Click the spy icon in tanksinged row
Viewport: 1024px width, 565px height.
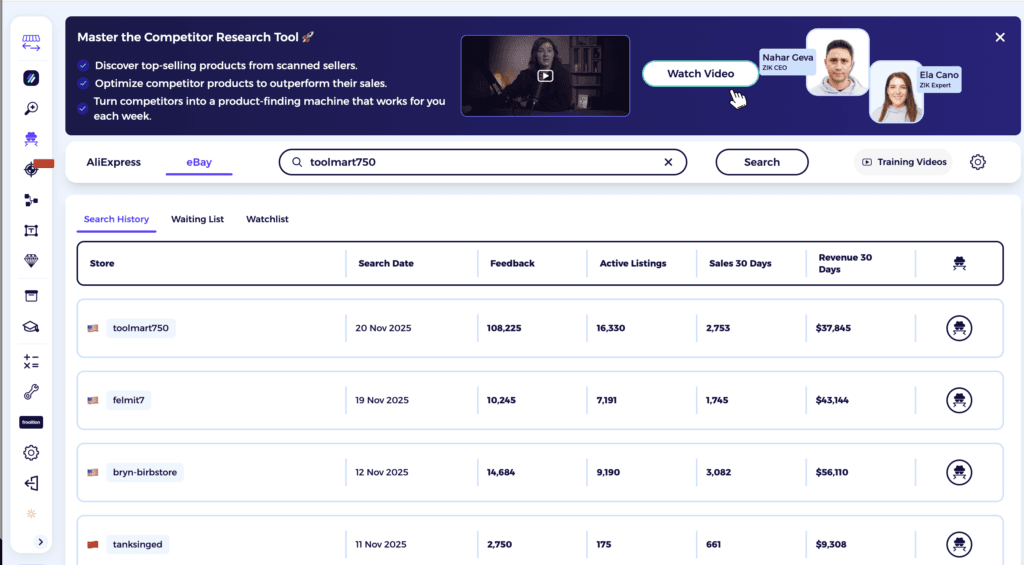959,544
